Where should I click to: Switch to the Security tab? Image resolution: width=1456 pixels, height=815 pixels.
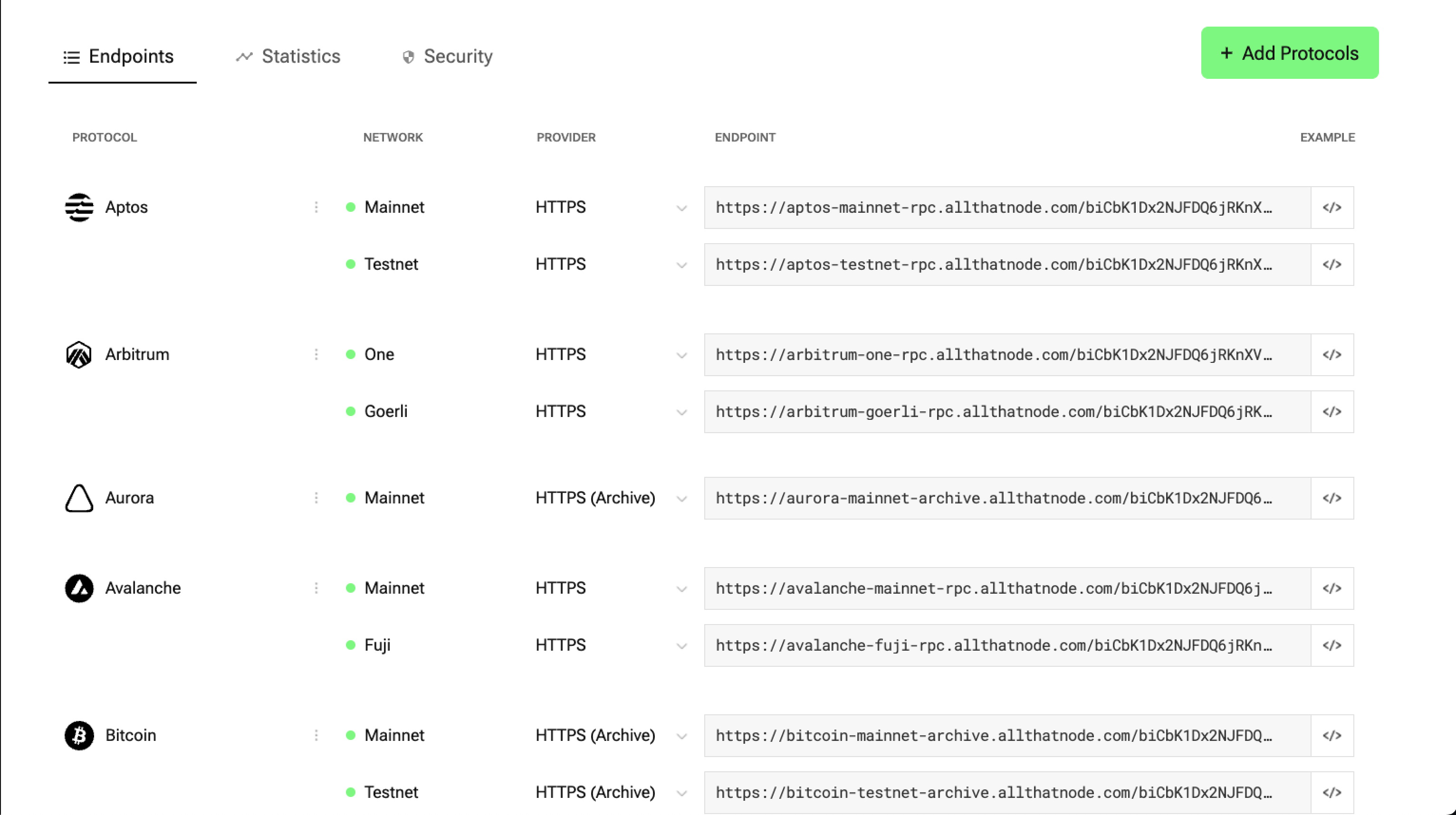pyautogui.click(x=447, y=57)
